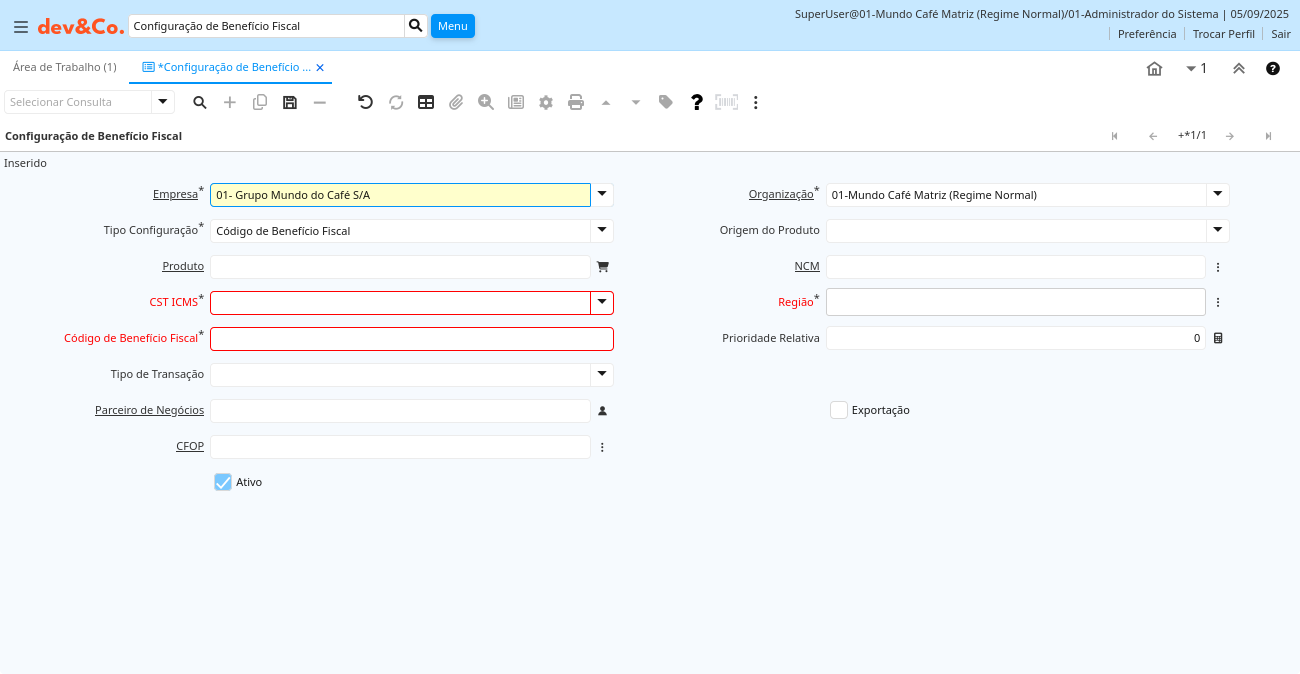Click the Undo changes icon
1300x674 pixels.
click(x=365, y=102)
